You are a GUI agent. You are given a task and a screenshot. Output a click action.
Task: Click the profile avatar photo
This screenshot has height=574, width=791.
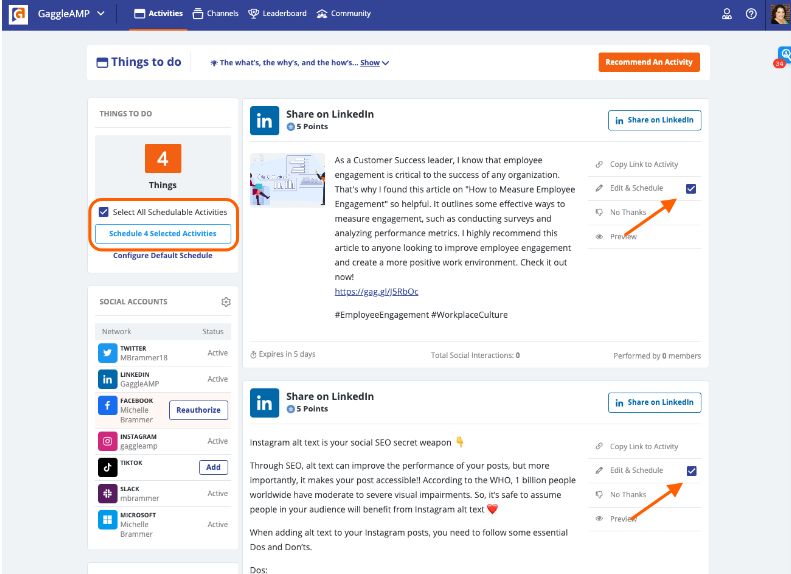780,14
